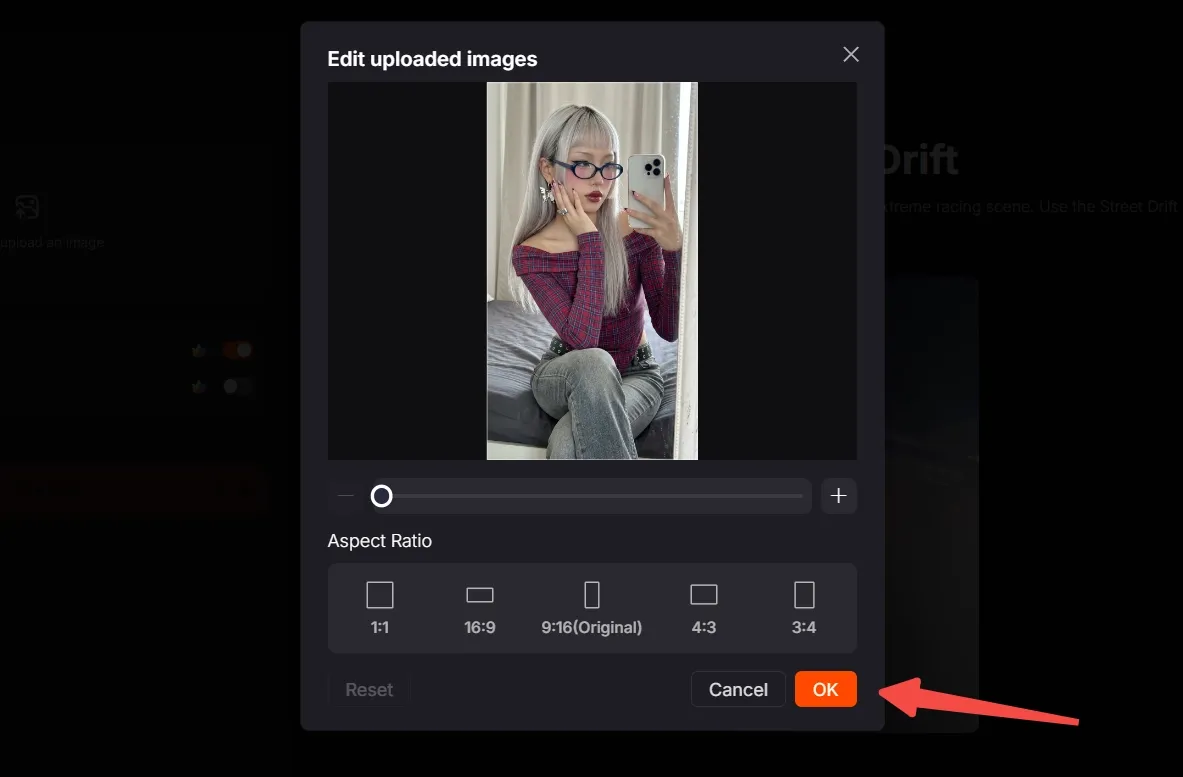Click the Reset button
Screen dimensions: 1183x777
click(x=369, y=689)
